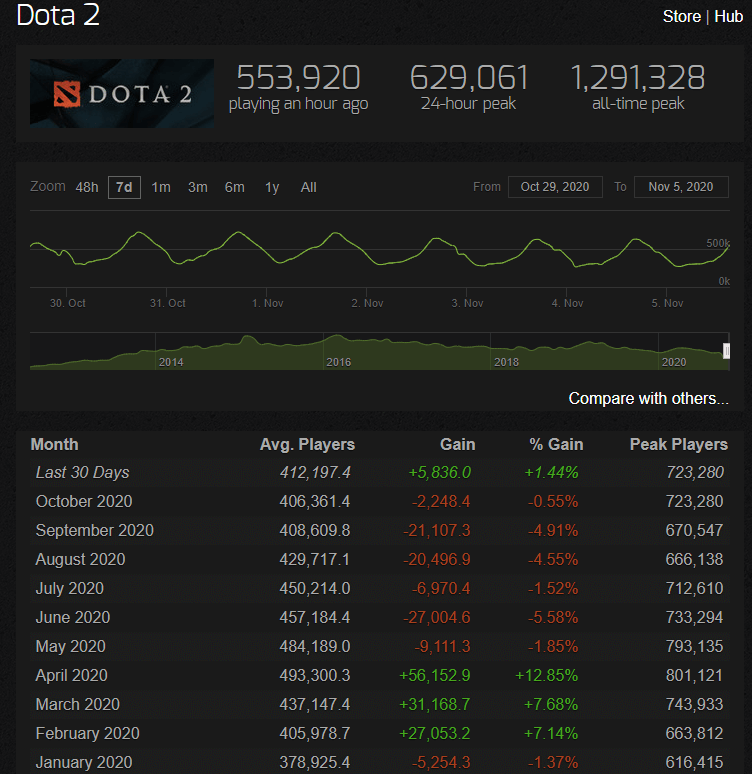This screenshot has height=774, width=752.
Task: Click the +5,836.0 gain value
Action: click(x=439, y=472)
